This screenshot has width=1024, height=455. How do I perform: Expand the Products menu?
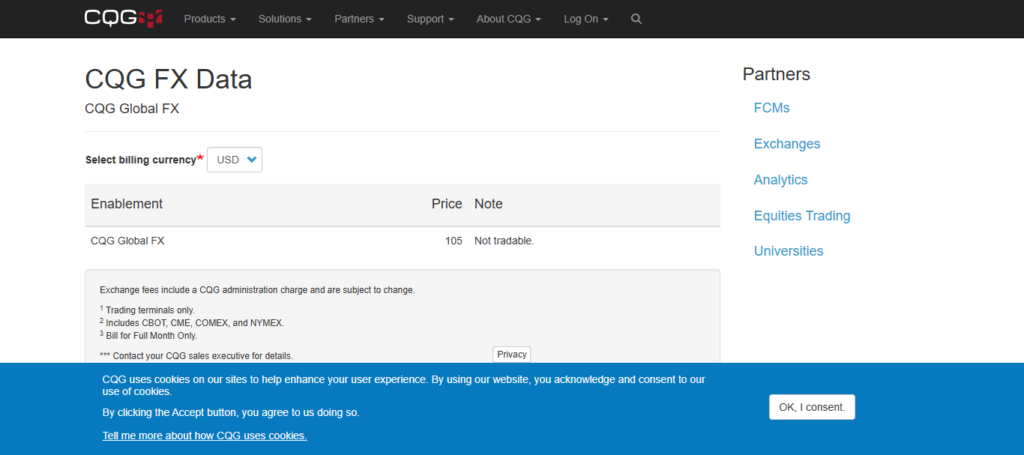coord(210,19)
